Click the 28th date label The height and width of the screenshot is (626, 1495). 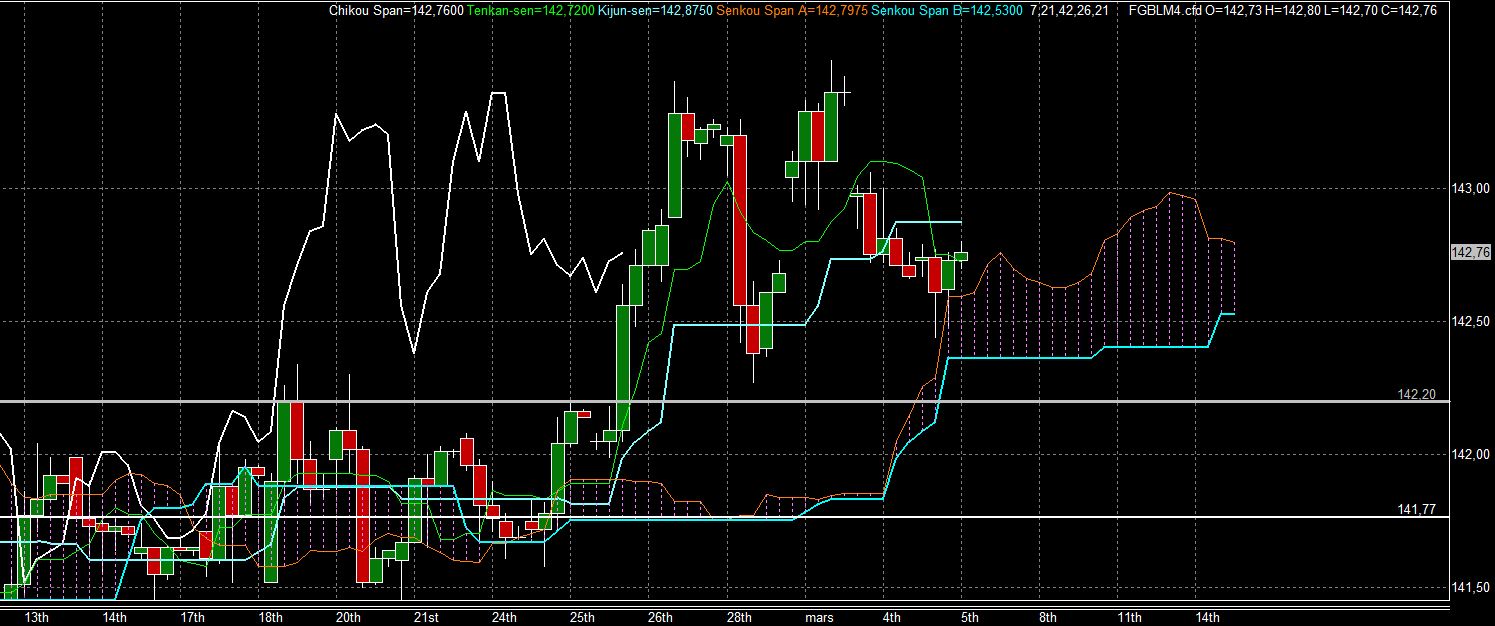click(x=738, y=616)
